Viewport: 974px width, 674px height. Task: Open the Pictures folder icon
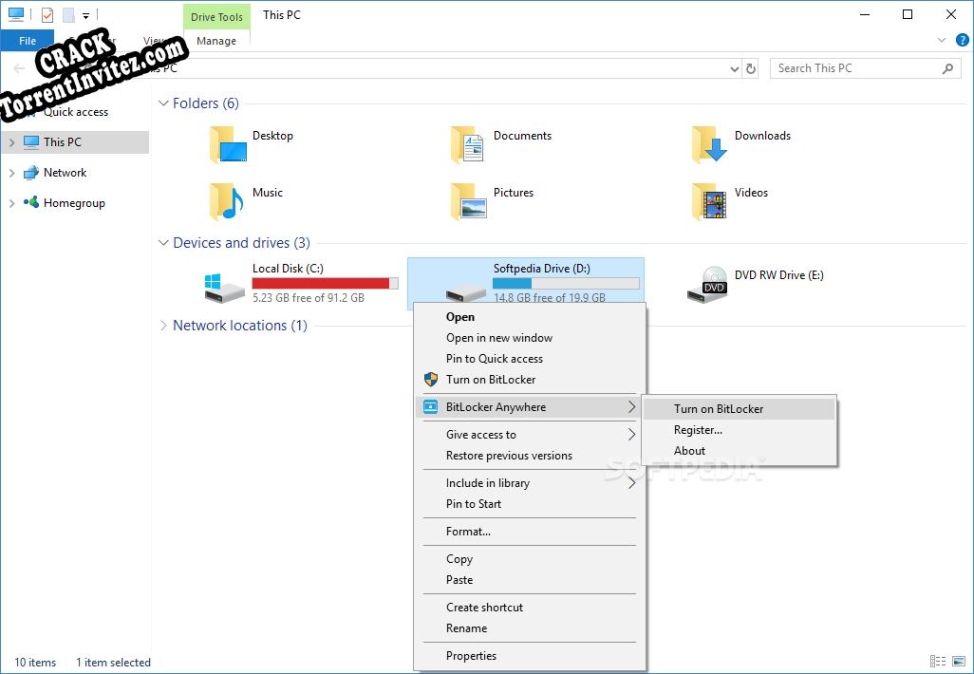pos(466,200)
